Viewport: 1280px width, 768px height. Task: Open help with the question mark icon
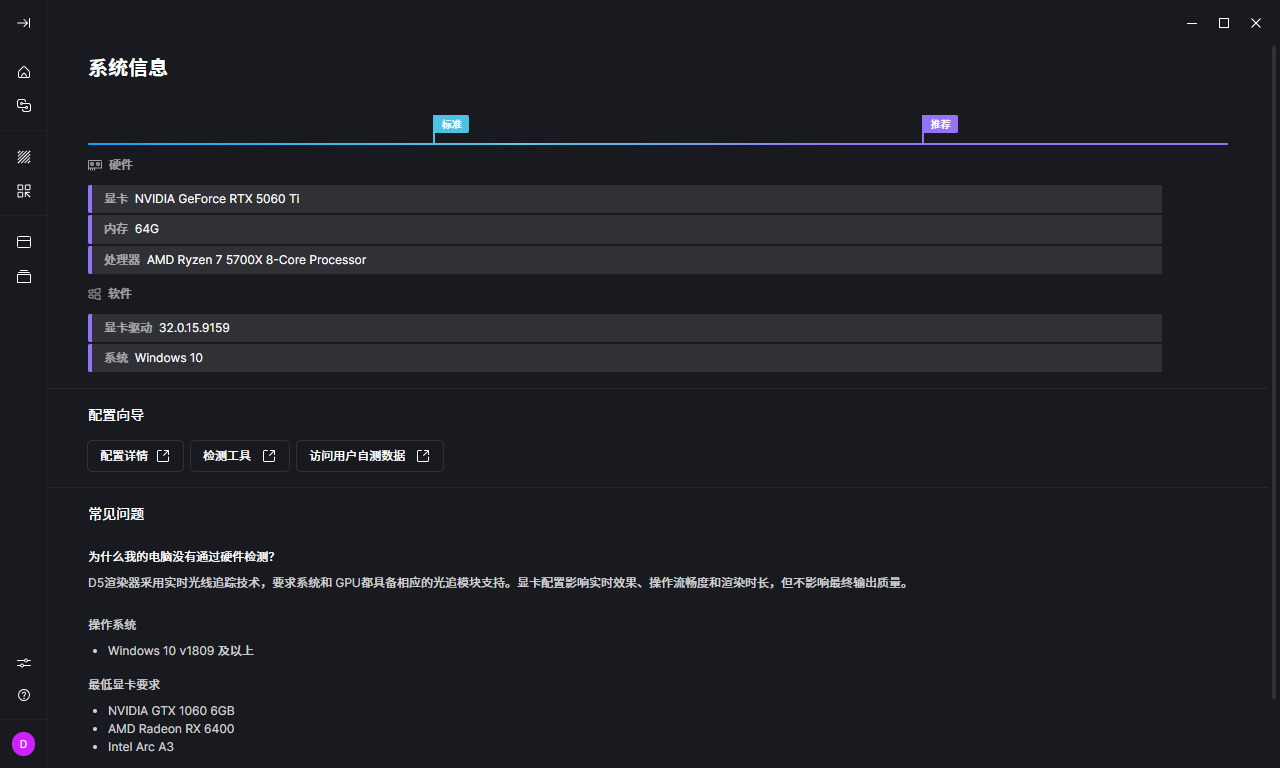(24, 695)
